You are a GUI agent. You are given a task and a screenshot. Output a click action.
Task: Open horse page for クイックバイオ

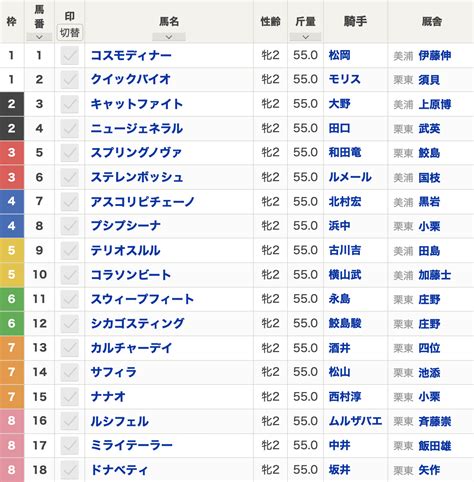click(131, 80)
